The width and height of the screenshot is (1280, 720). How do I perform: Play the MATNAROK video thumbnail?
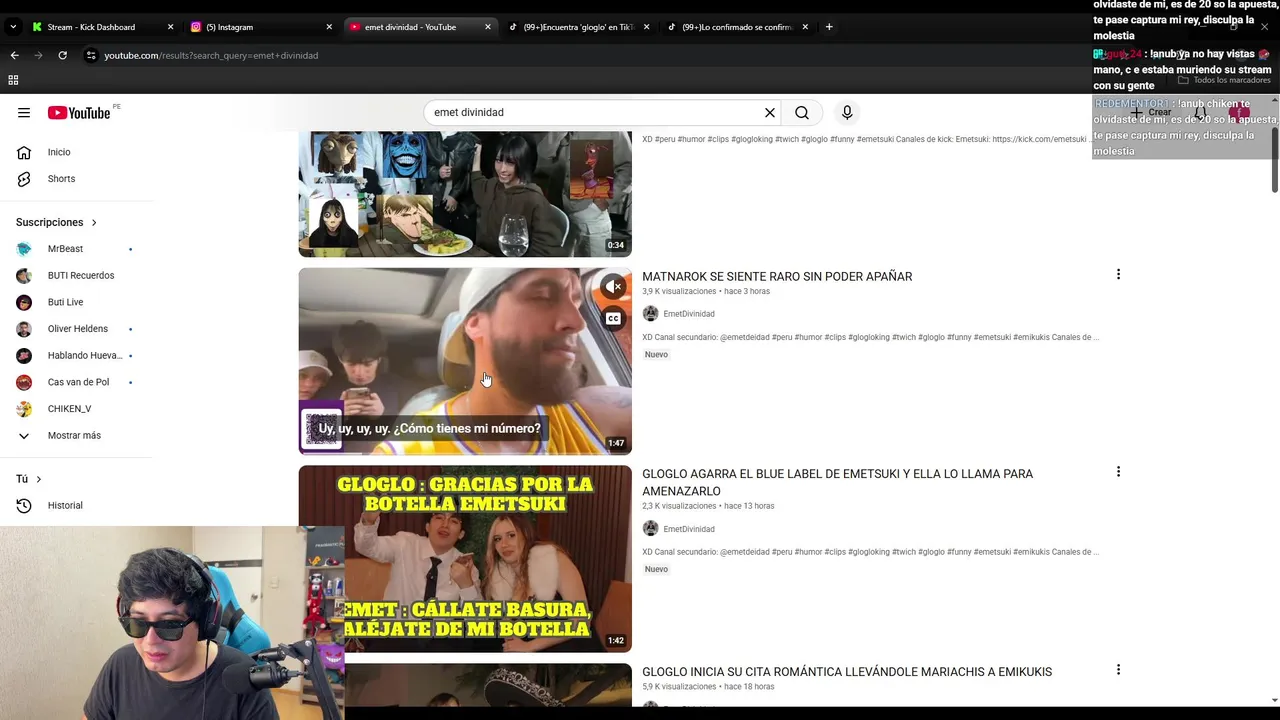[x=465, y=361]
